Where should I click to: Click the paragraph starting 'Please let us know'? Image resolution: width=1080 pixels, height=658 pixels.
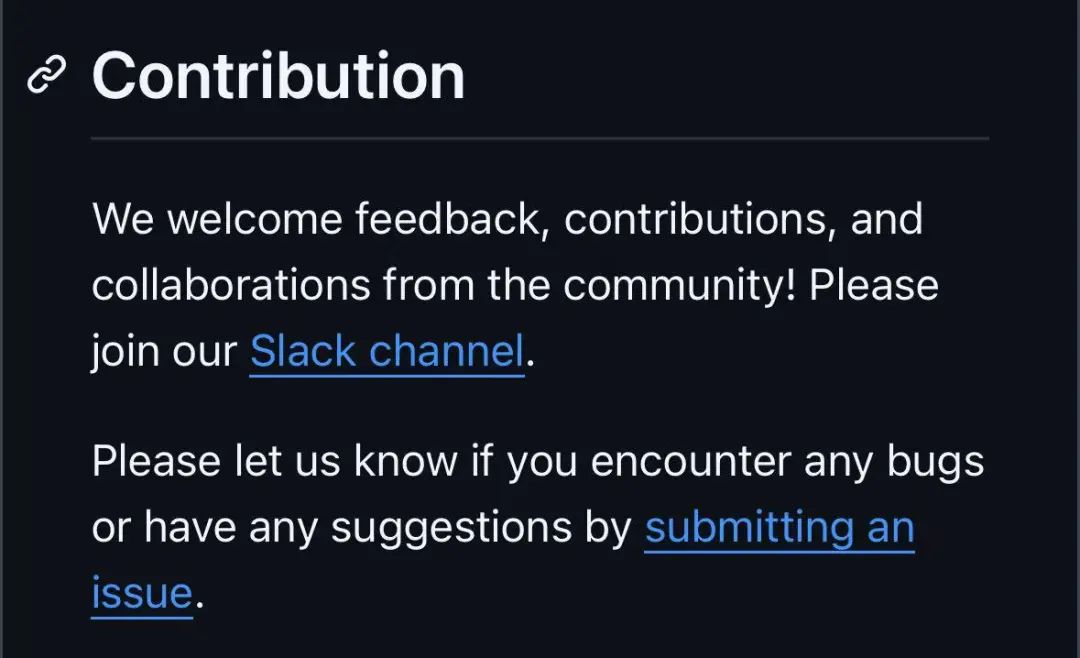coord(538,526)
